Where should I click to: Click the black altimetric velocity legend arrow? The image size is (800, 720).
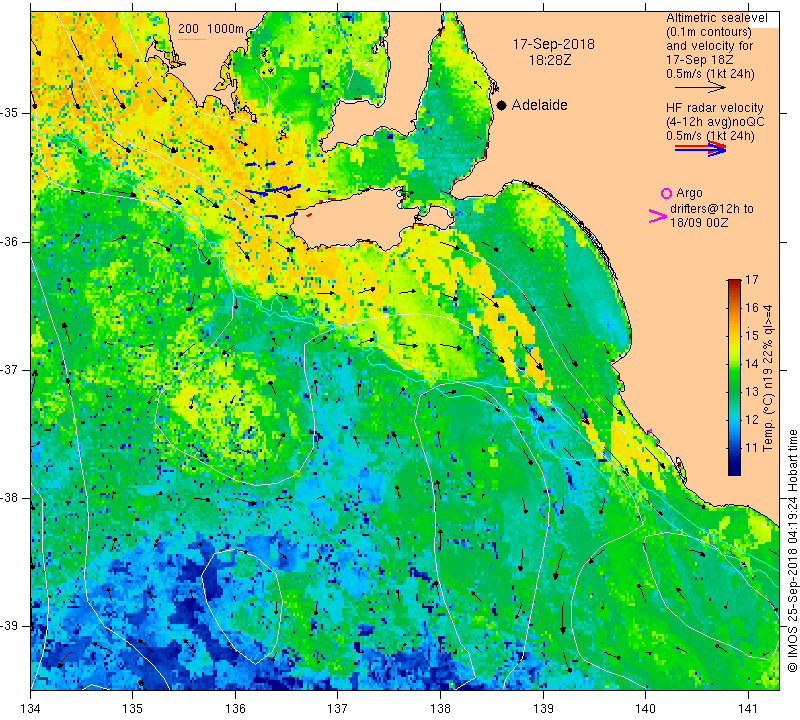pyautogui.click(x=700, y=88)
